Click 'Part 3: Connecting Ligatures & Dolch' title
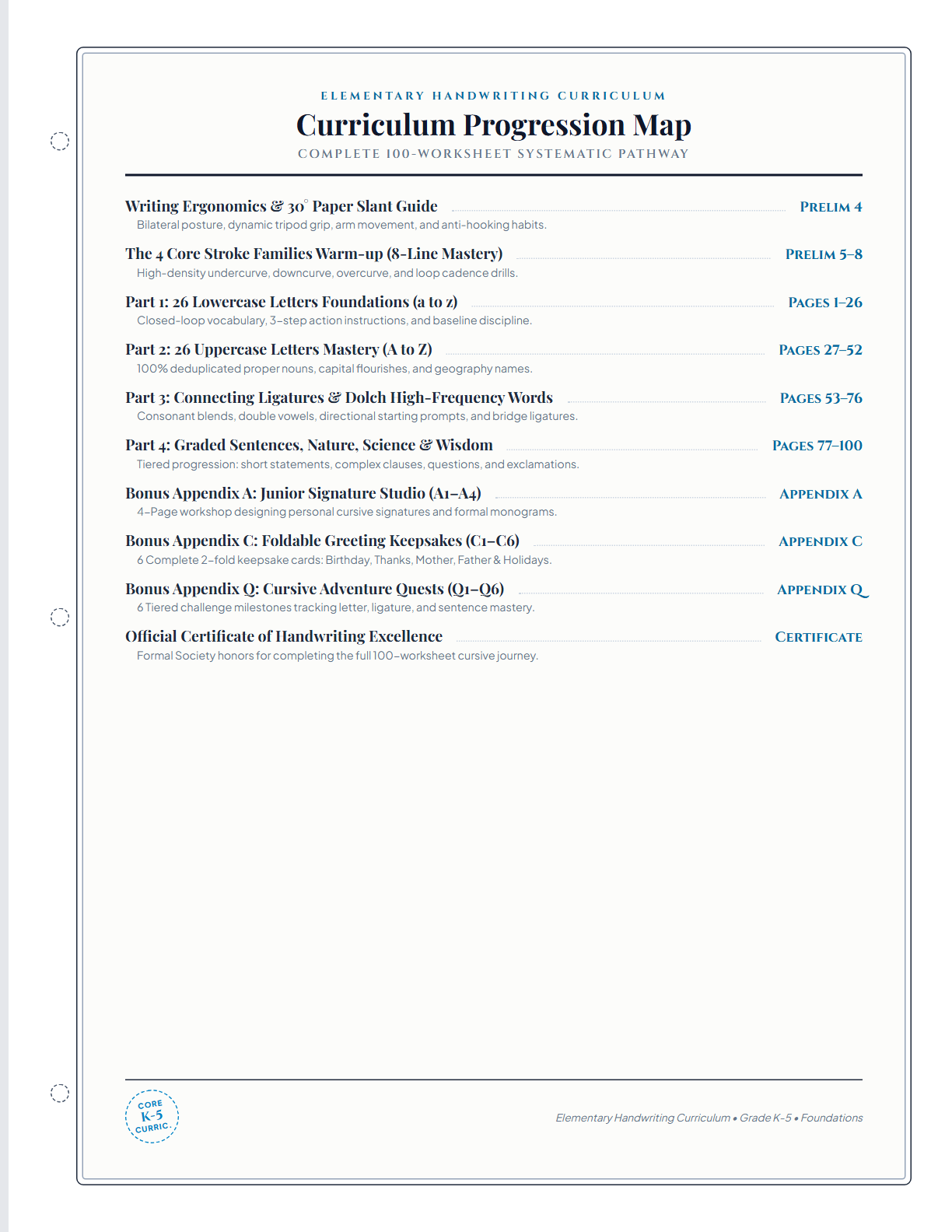Viewport: 952px width, 1232px height. click(x=339, y=397)
